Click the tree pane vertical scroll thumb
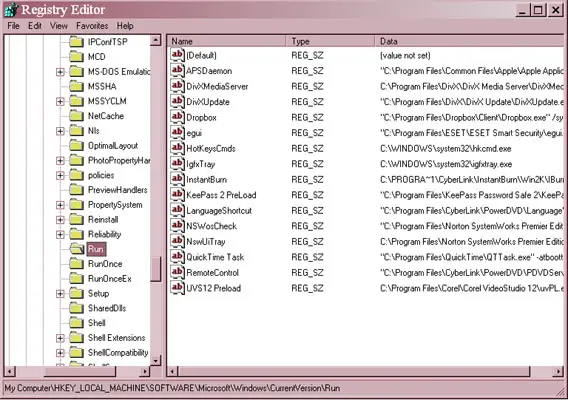Viewport: 568px width, 400px height. point(156,268)
